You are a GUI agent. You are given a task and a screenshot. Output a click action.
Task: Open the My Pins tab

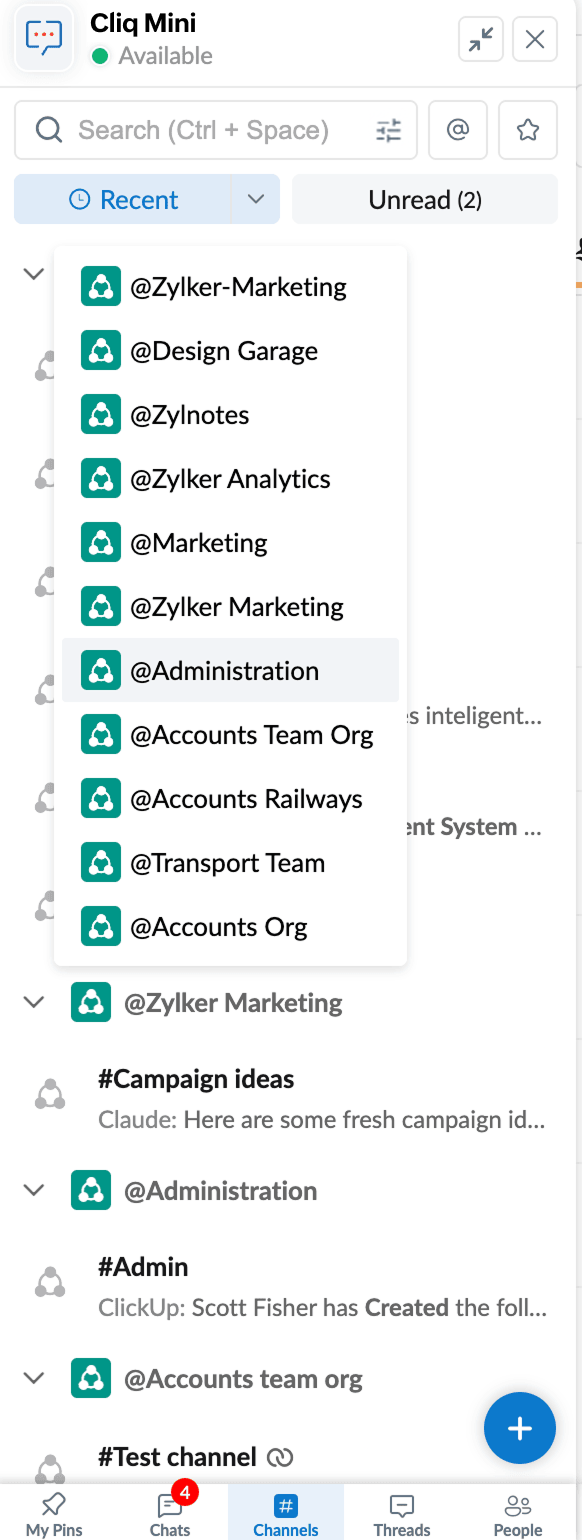[x=54, y=1513]
